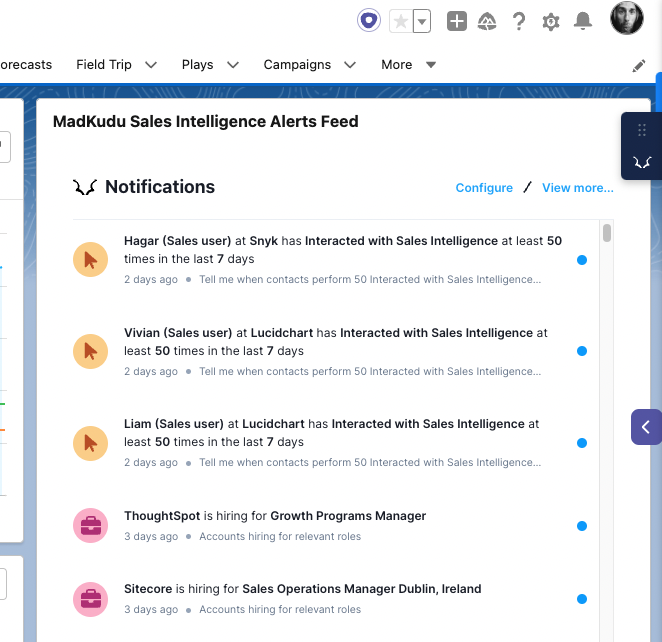Open Sitecore hiring Sales Operations Manager alert
This screenshot has width=662, height=642.
(x=302, y=589)
